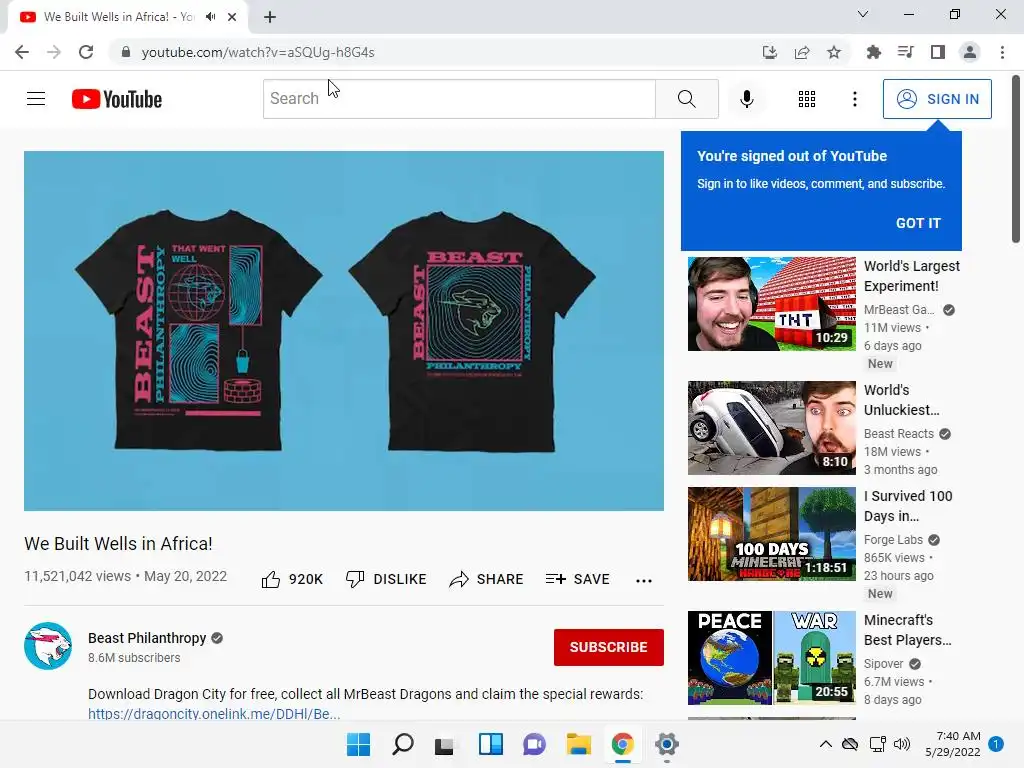Open the media controls icon in Chrome toolbar
The image size is (1024, 768).
906,52
